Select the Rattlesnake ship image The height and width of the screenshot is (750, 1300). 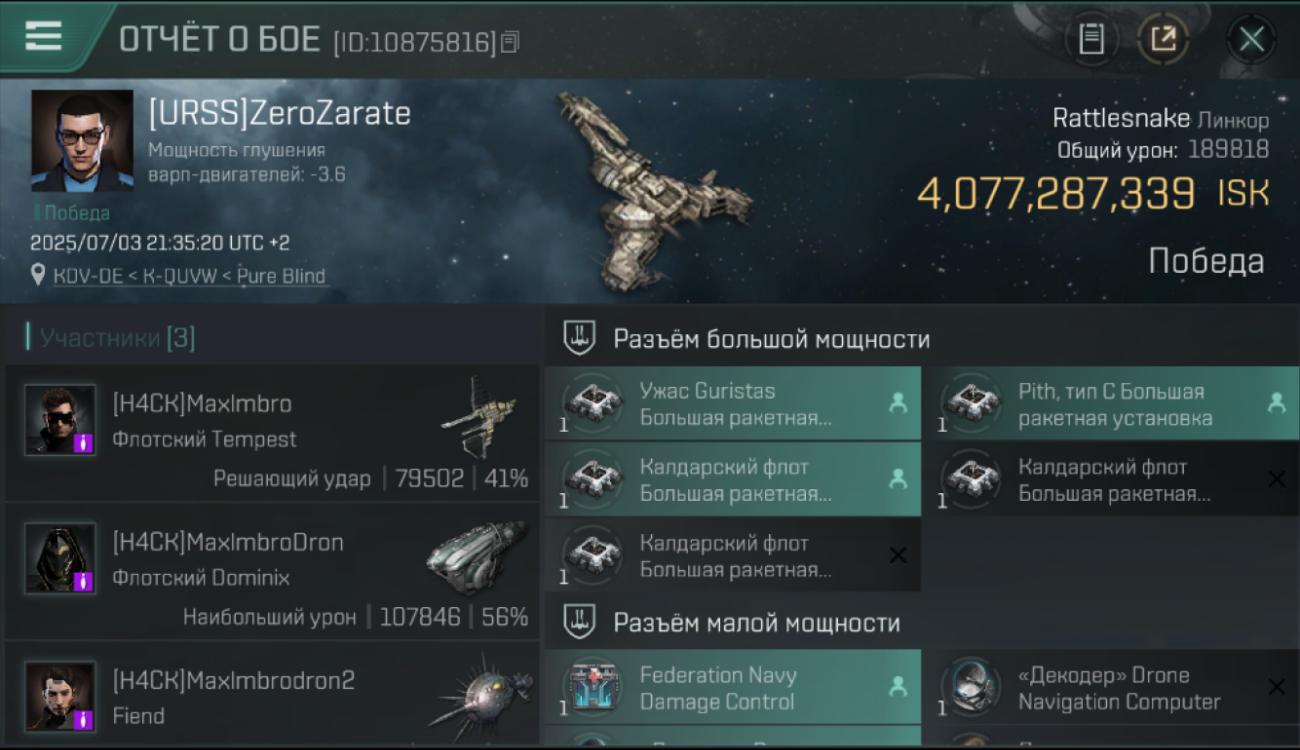pos(655,188)
